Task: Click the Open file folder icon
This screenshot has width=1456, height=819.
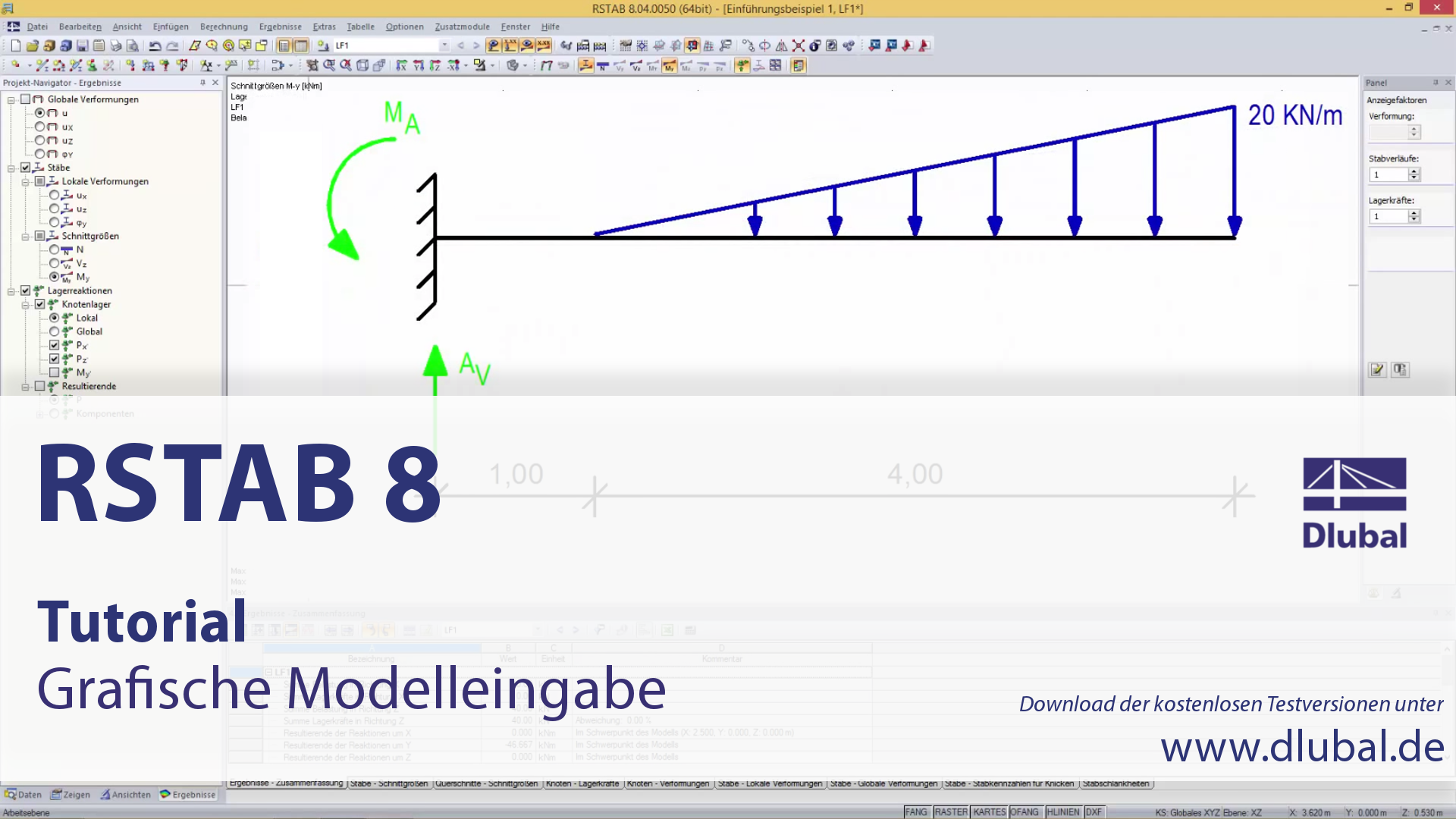Action: [32, 45]
